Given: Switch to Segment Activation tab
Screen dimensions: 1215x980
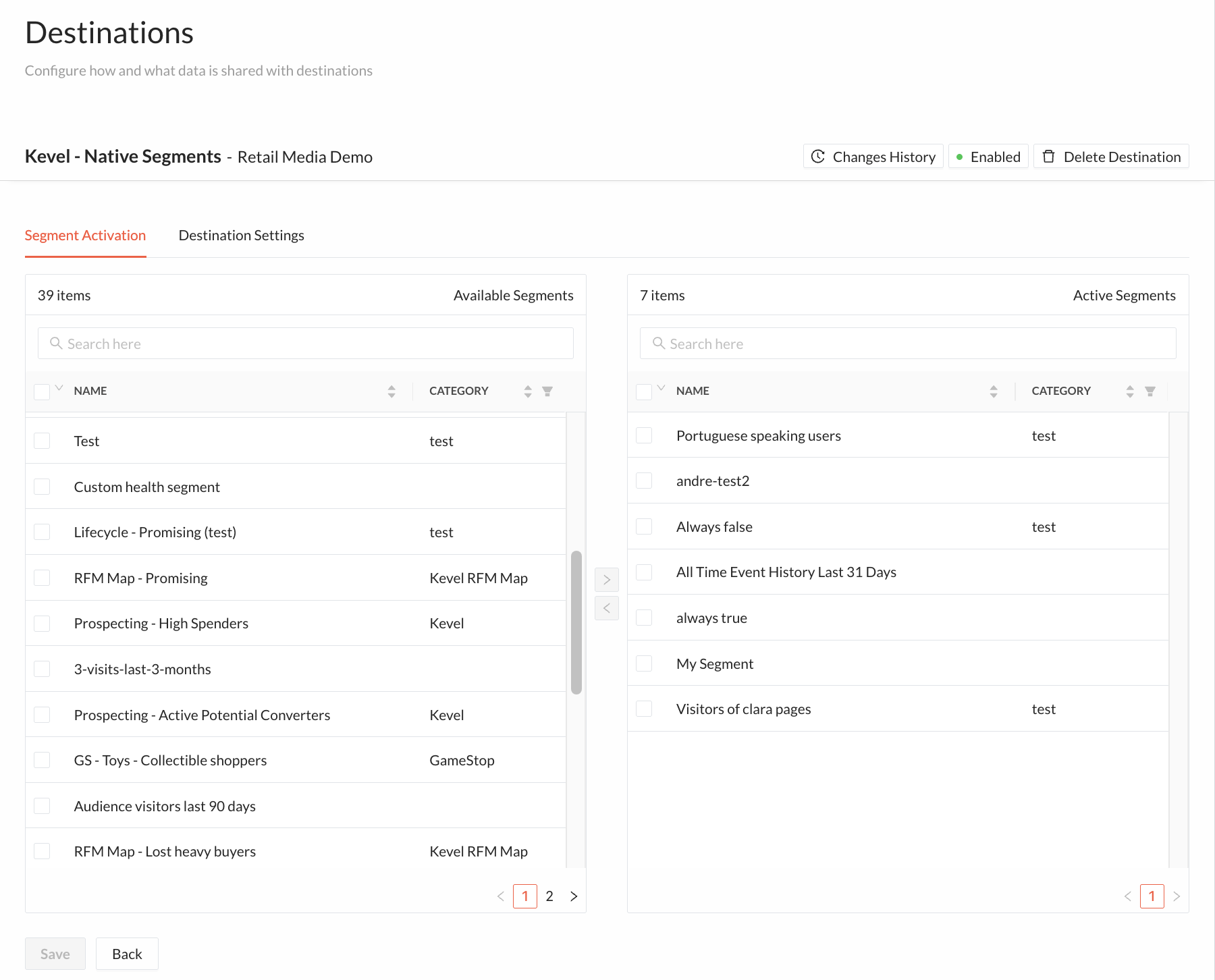Looking at the screenshot, I should point(85,236).
